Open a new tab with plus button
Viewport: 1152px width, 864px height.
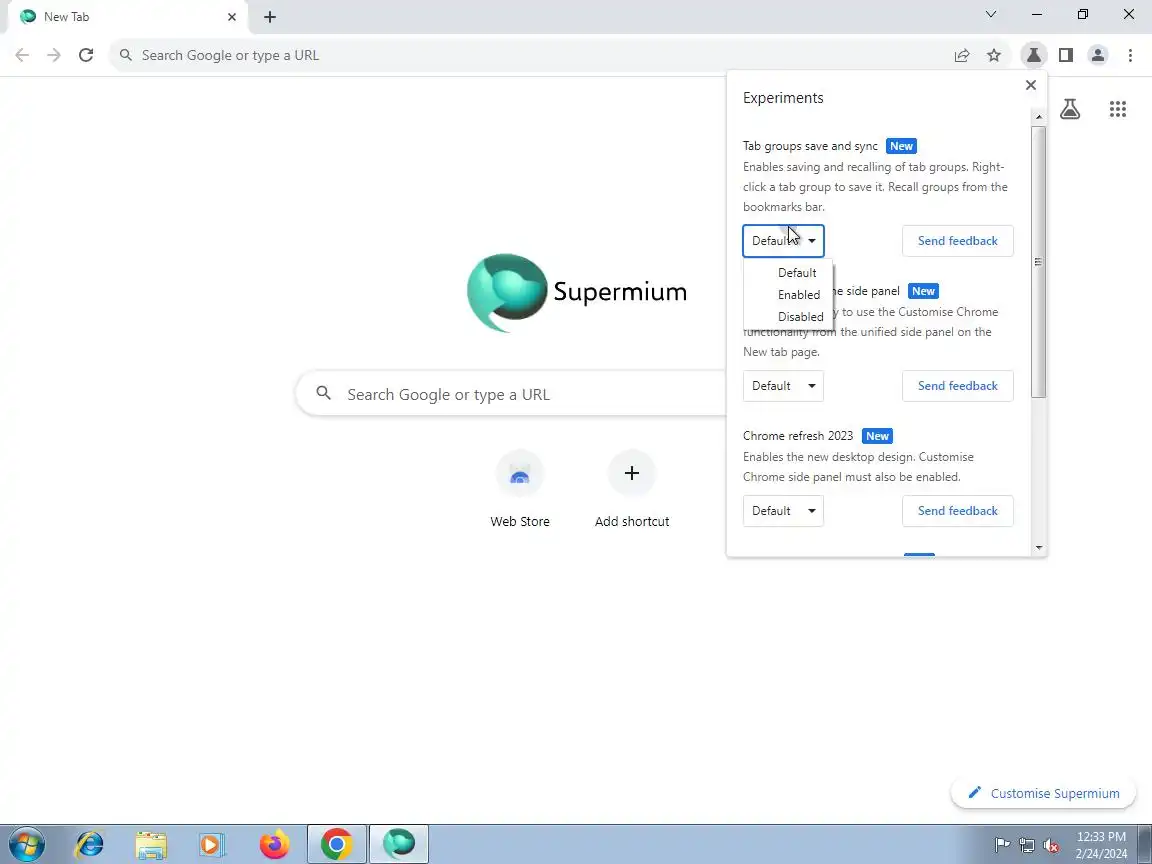pyautogui.click(x=270, y=17)
